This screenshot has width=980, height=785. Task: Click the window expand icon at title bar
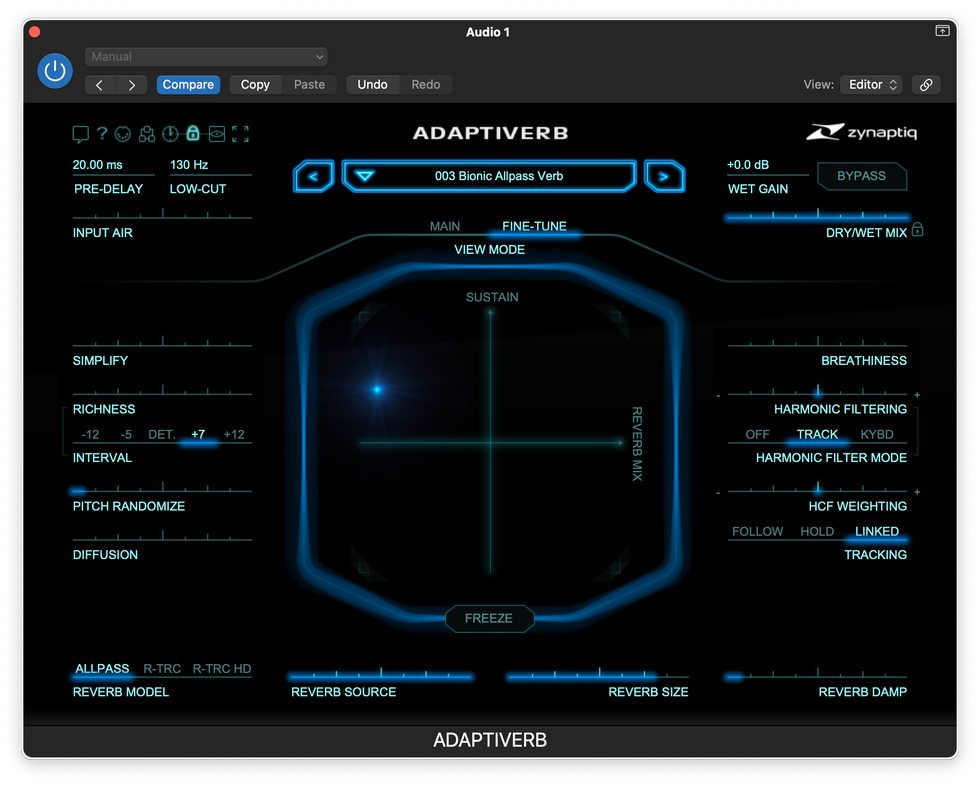pyautogui.click(x=942, y=31)
